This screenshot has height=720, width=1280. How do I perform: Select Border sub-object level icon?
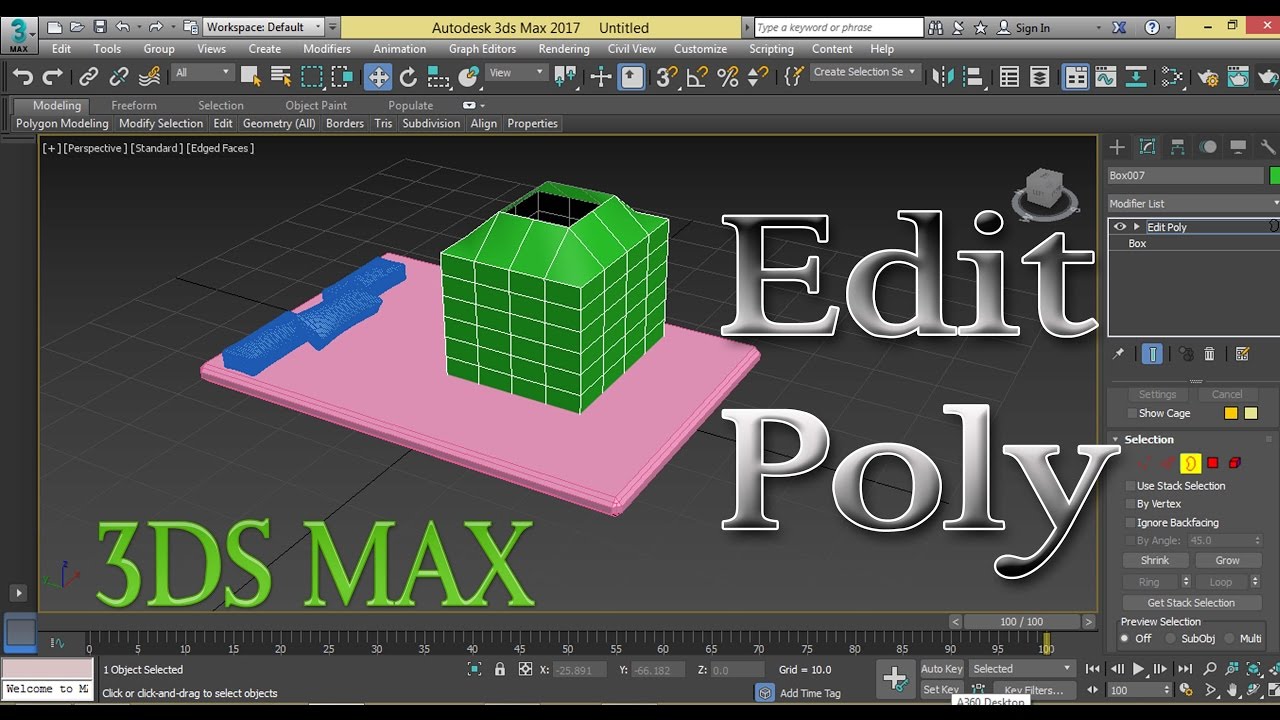tap(1190, 463)
